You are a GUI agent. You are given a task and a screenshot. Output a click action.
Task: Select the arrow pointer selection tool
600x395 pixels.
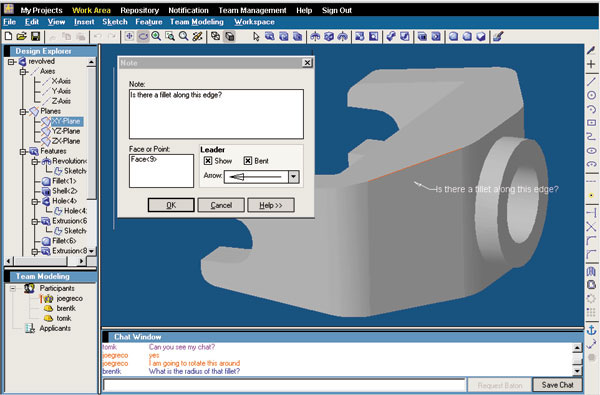point(256,36)
